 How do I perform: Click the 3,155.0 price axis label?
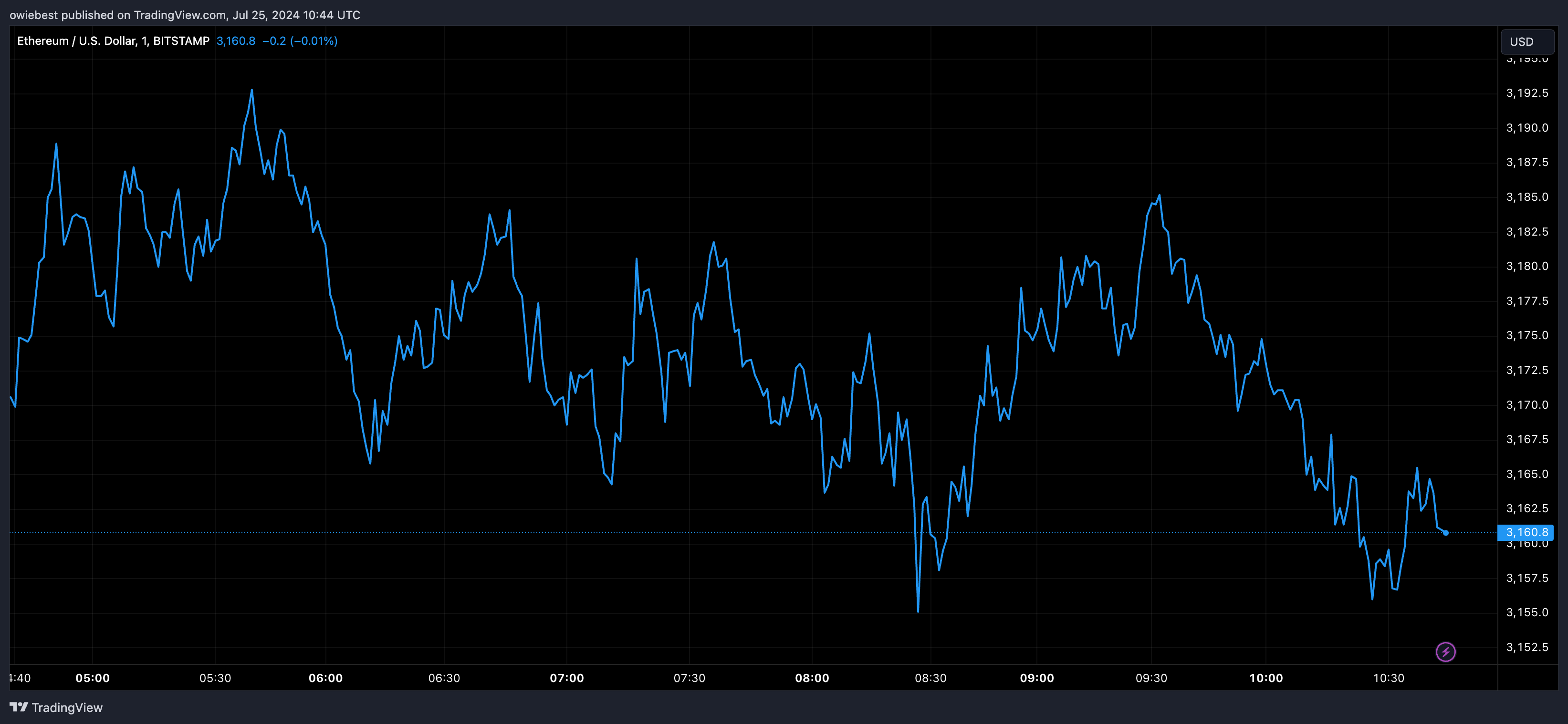click(x=1526, y=613)
